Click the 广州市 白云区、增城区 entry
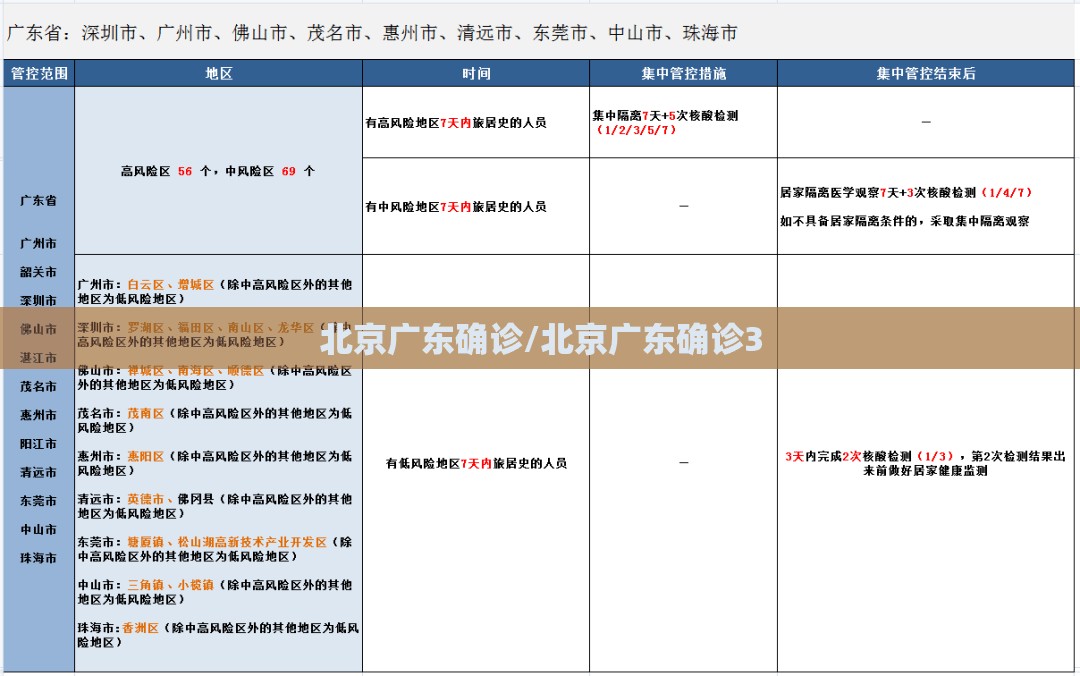This screenshot has width=1080, height=676. click(x=216, y=291)
